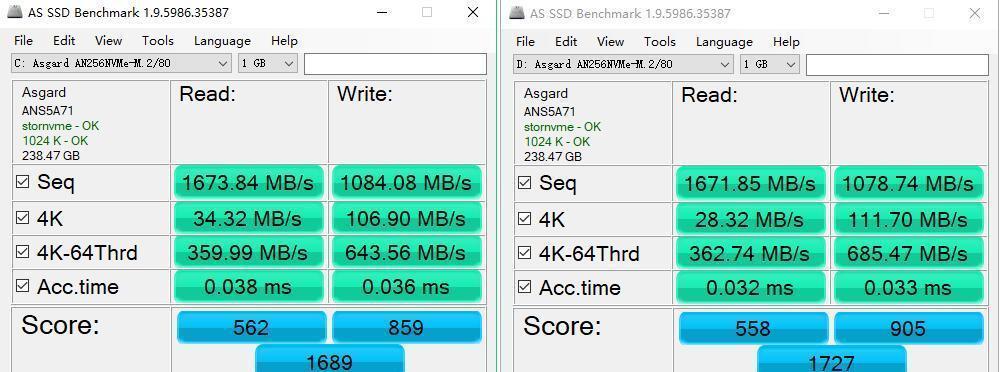This screenshot has width=1000, height=372.
Task: Select 4K write result 106.90 MB/s
Action: 406,218
